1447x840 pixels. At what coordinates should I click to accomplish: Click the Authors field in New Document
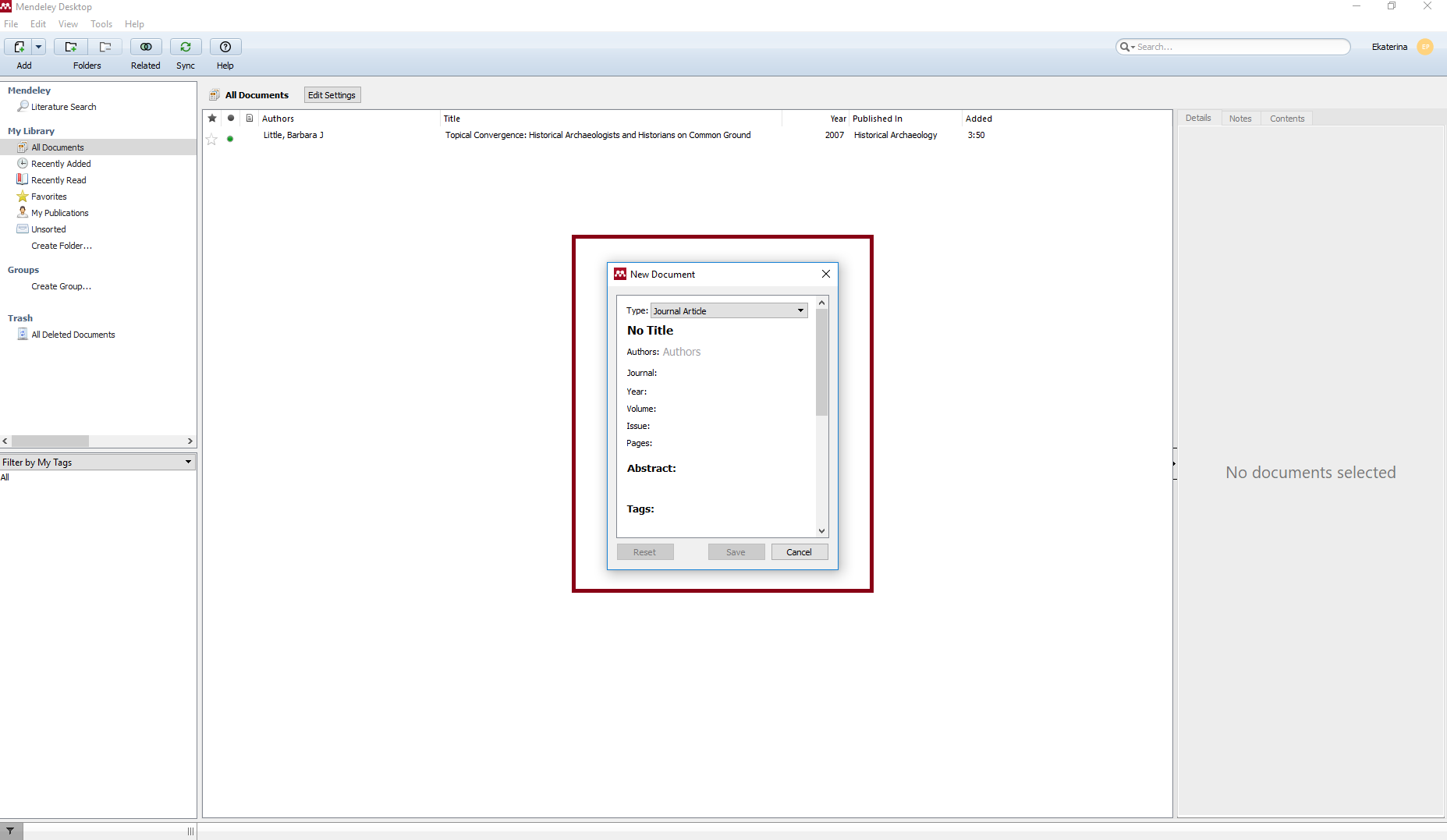point(682,352)
